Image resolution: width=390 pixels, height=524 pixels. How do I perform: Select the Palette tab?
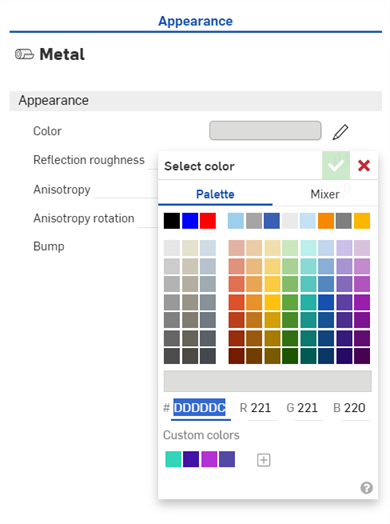215,194
